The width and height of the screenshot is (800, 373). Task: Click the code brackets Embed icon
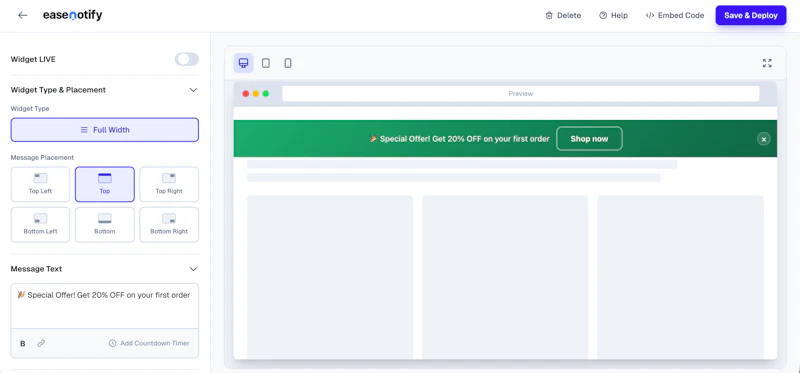point(650,15)
